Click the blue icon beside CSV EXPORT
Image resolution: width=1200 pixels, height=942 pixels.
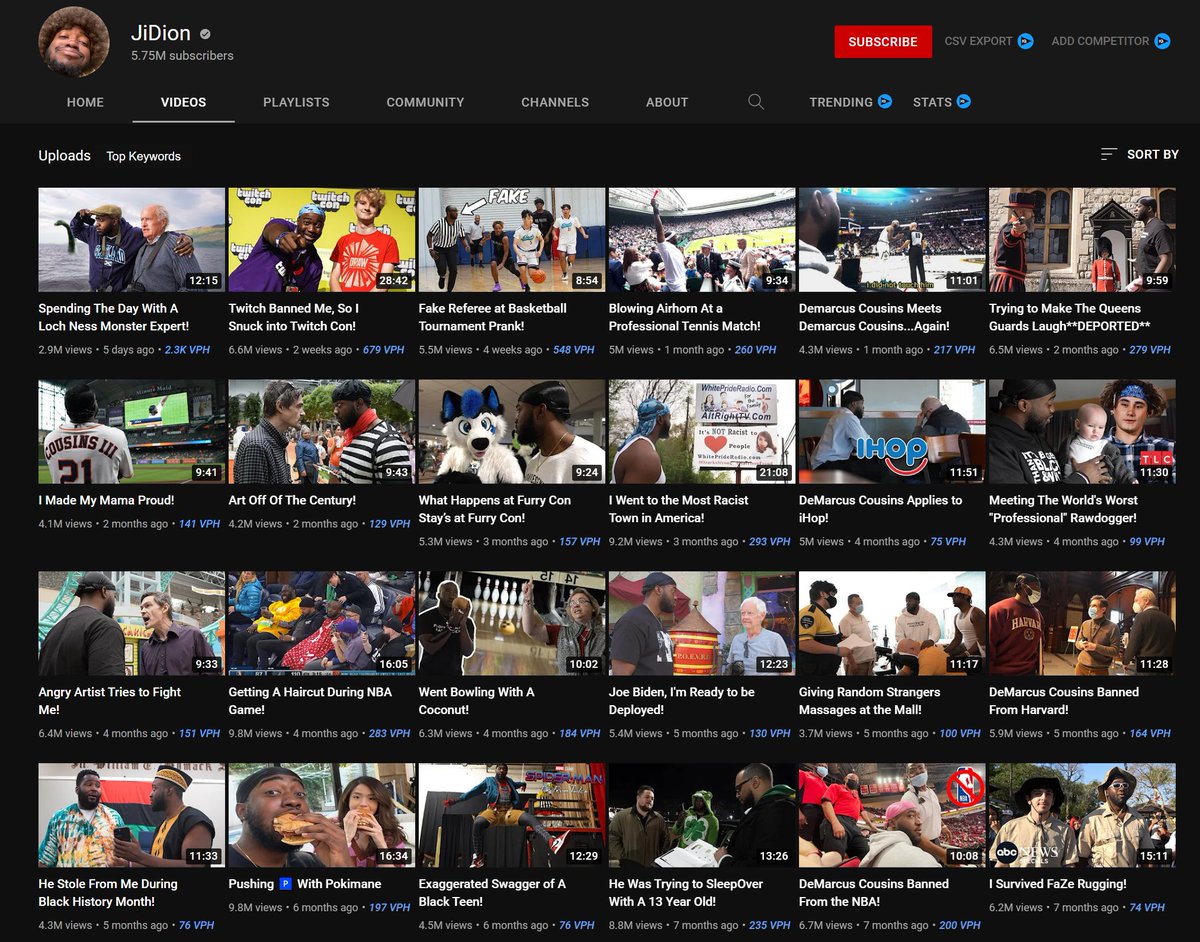[x=1025, y=41]
